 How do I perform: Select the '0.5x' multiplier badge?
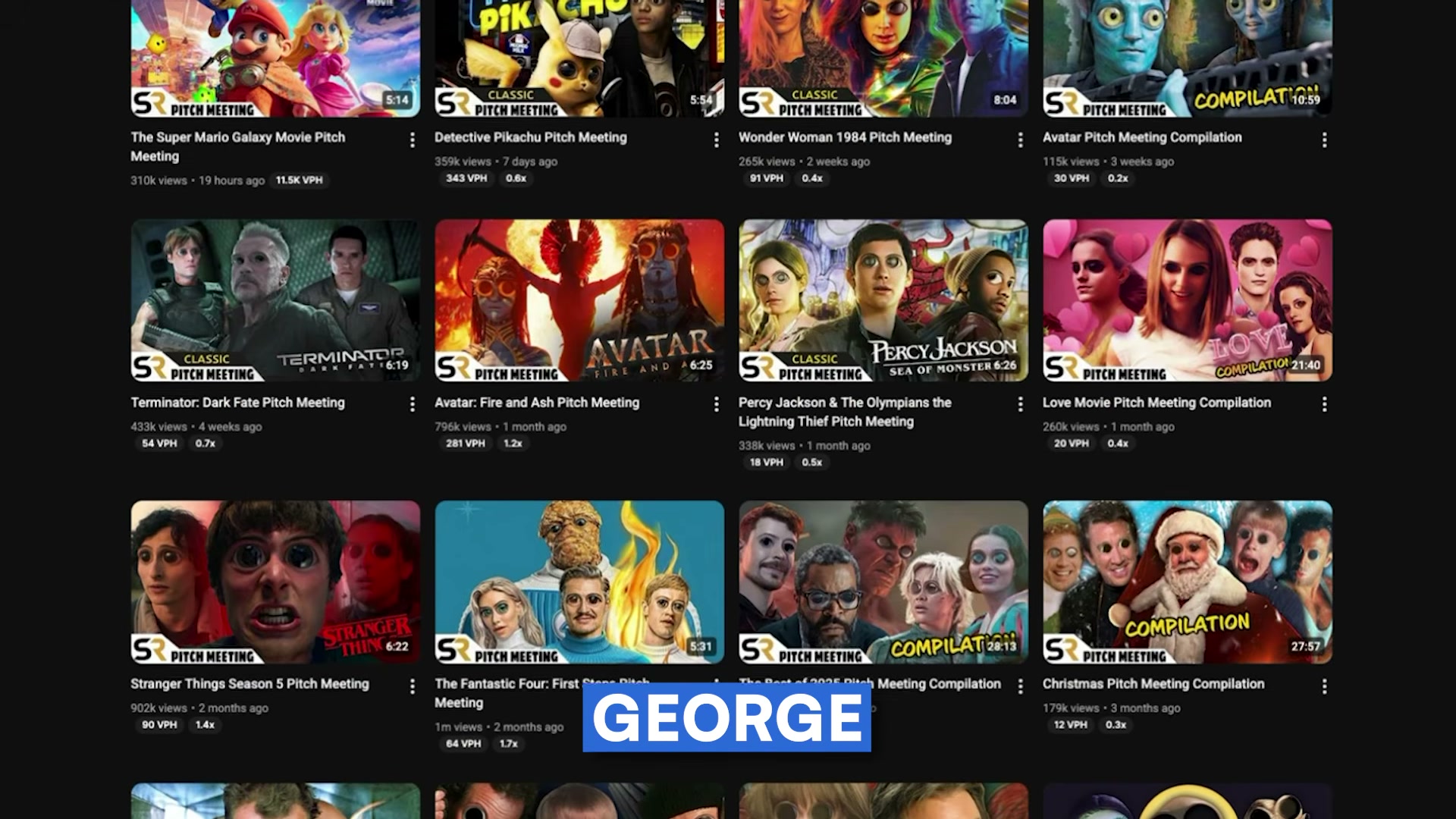[x=812, y=463]
